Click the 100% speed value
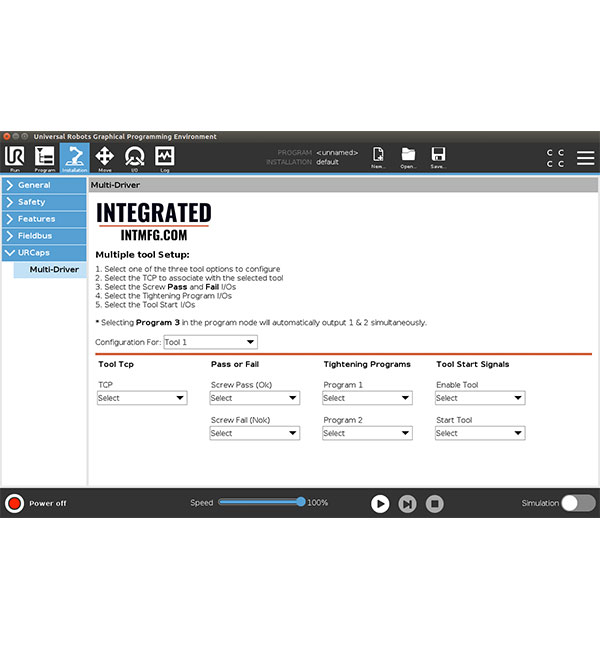Screen dimensions: 600x650 tap(317, 503)
